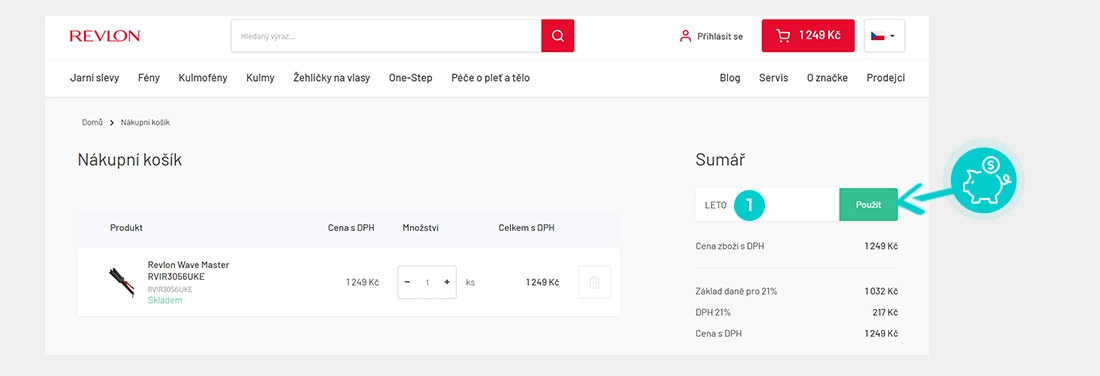Click the 'Skladem' stock status text
This screenshot has width=1100, height=376.
coord(165,300)
